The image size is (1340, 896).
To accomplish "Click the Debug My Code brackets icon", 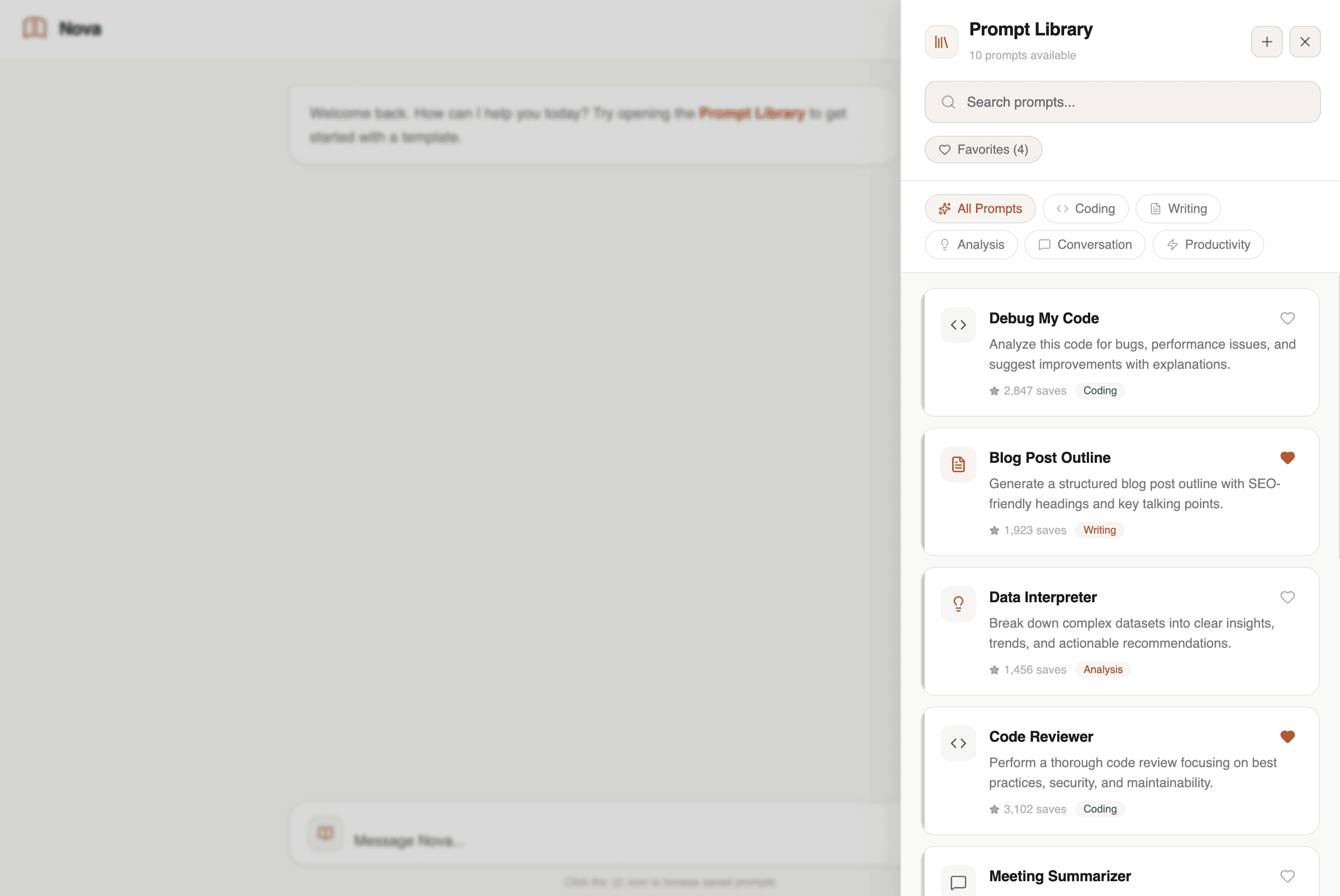I will pos(959,325).
